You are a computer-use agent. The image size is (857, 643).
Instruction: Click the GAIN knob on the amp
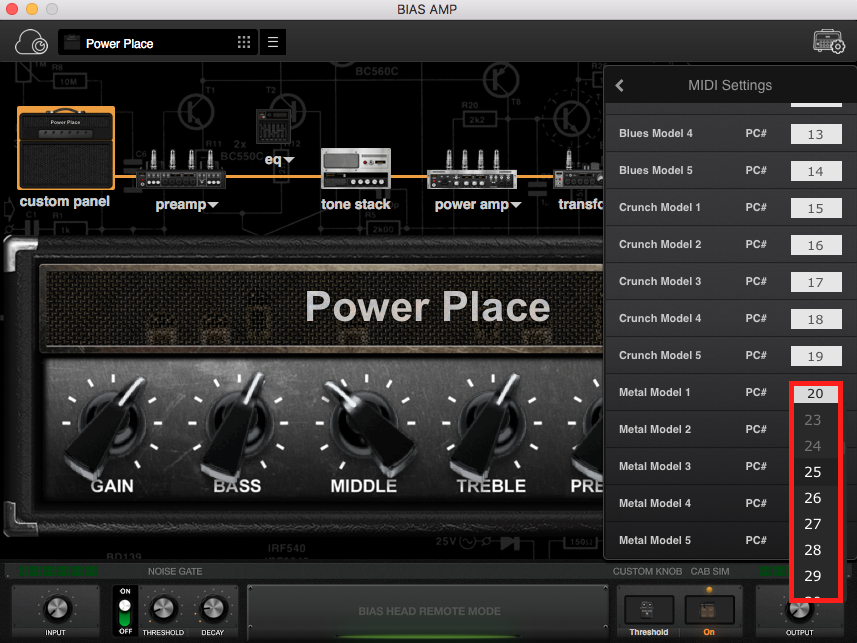[112, 424]
